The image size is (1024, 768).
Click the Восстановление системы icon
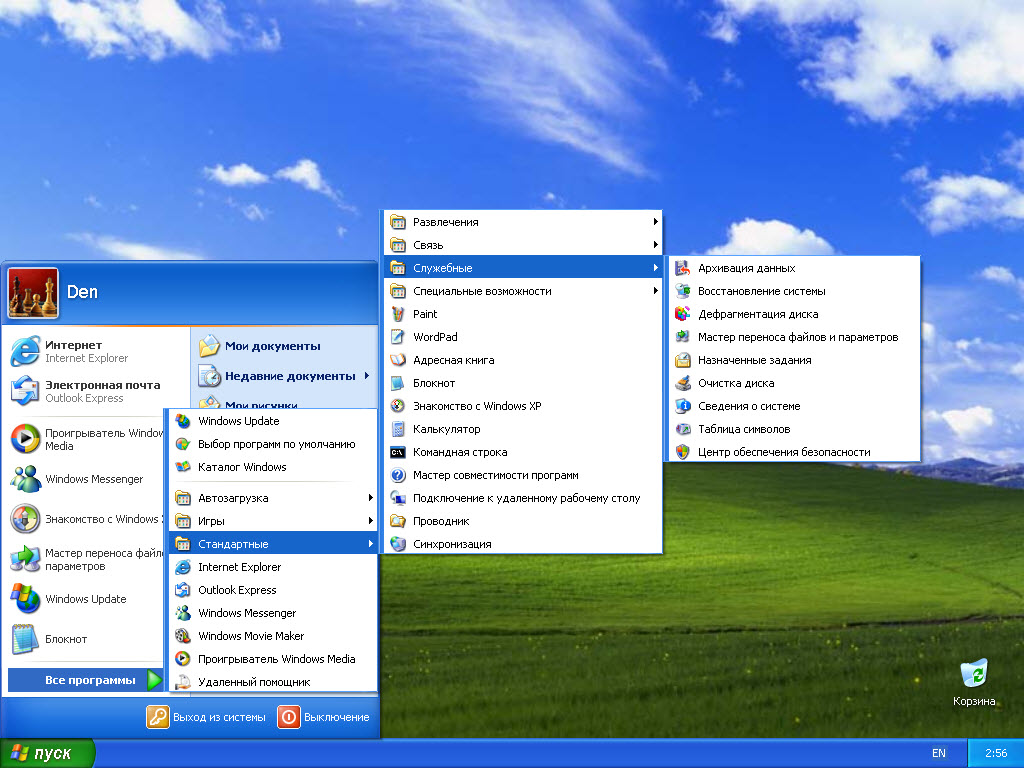[x=682, y=291]
